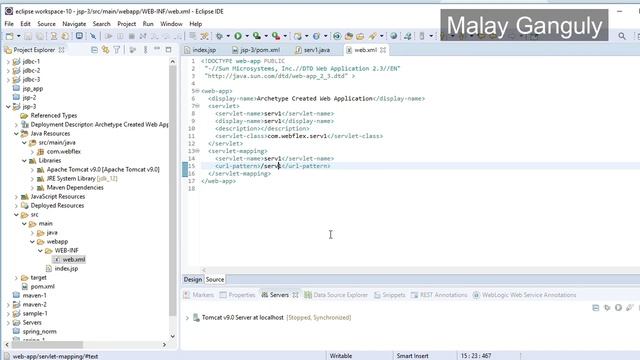Click the toolbar Search magnifier icon
640x360 pixels.
[622, 36]
